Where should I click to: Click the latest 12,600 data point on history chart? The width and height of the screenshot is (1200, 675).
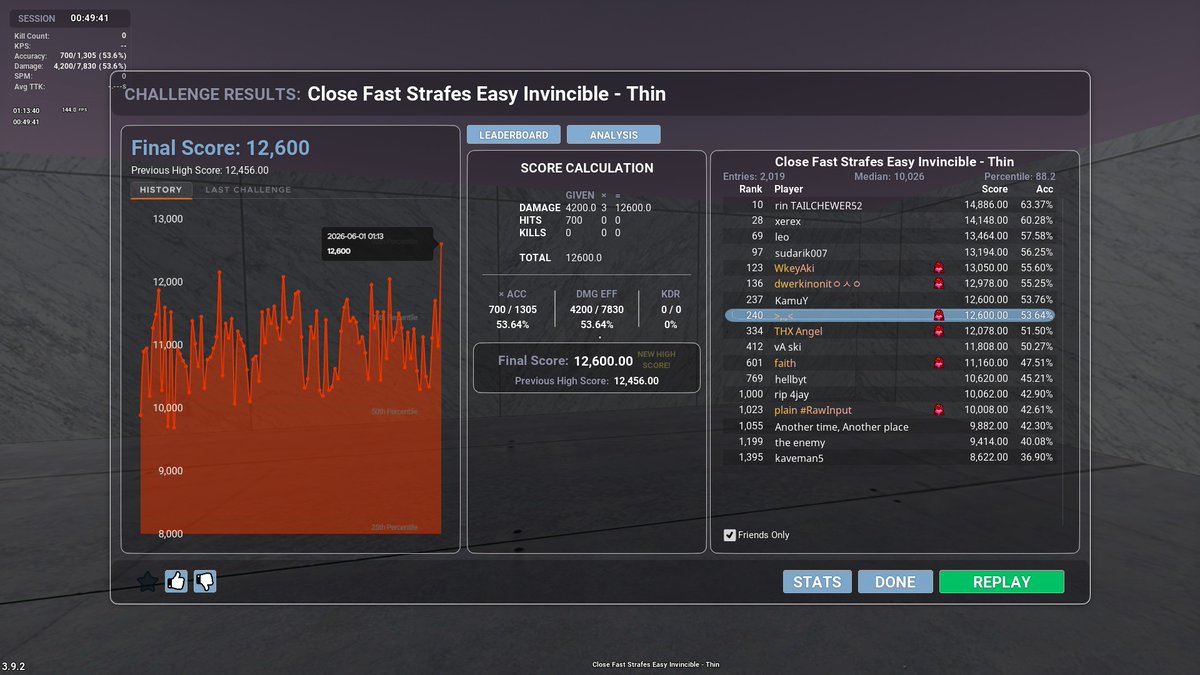point(440,243)
